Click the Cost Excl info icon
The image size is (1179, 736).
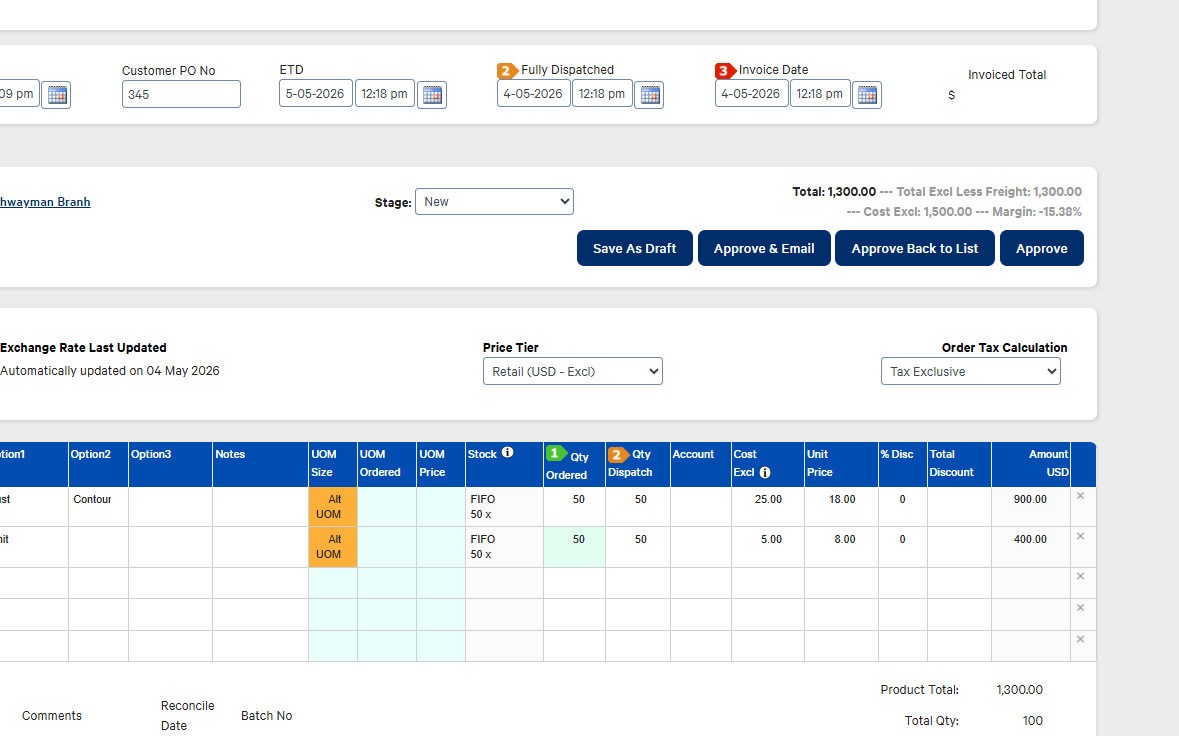pyautogui.click(x=765, y=472)
